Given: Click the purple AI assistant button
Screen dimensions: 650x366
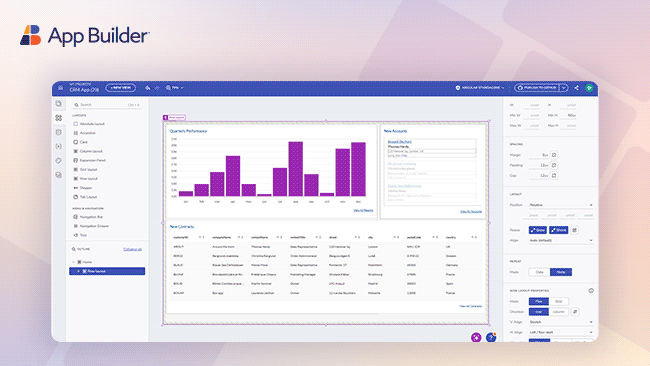Looking at the screenshot, I should pyautogui.click(x=476, y=337).
